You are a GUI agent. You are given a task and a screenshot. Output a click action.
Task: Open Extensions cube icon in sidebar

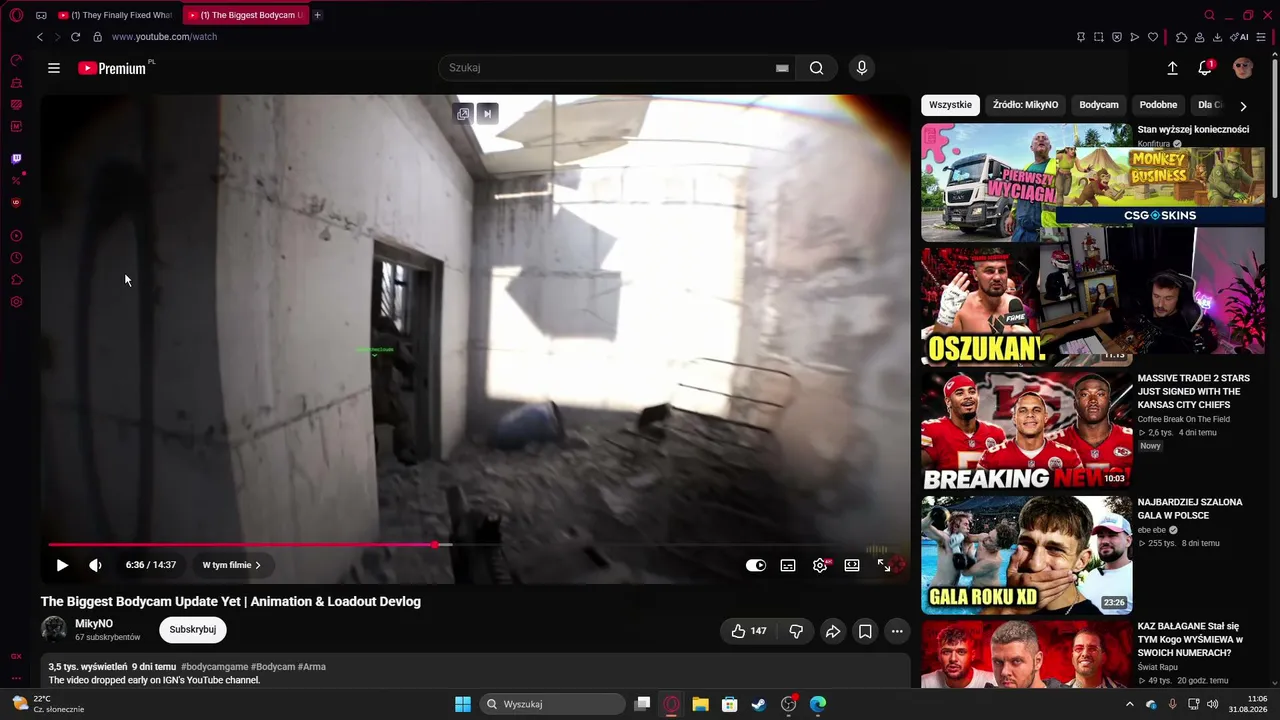(16, 280)
